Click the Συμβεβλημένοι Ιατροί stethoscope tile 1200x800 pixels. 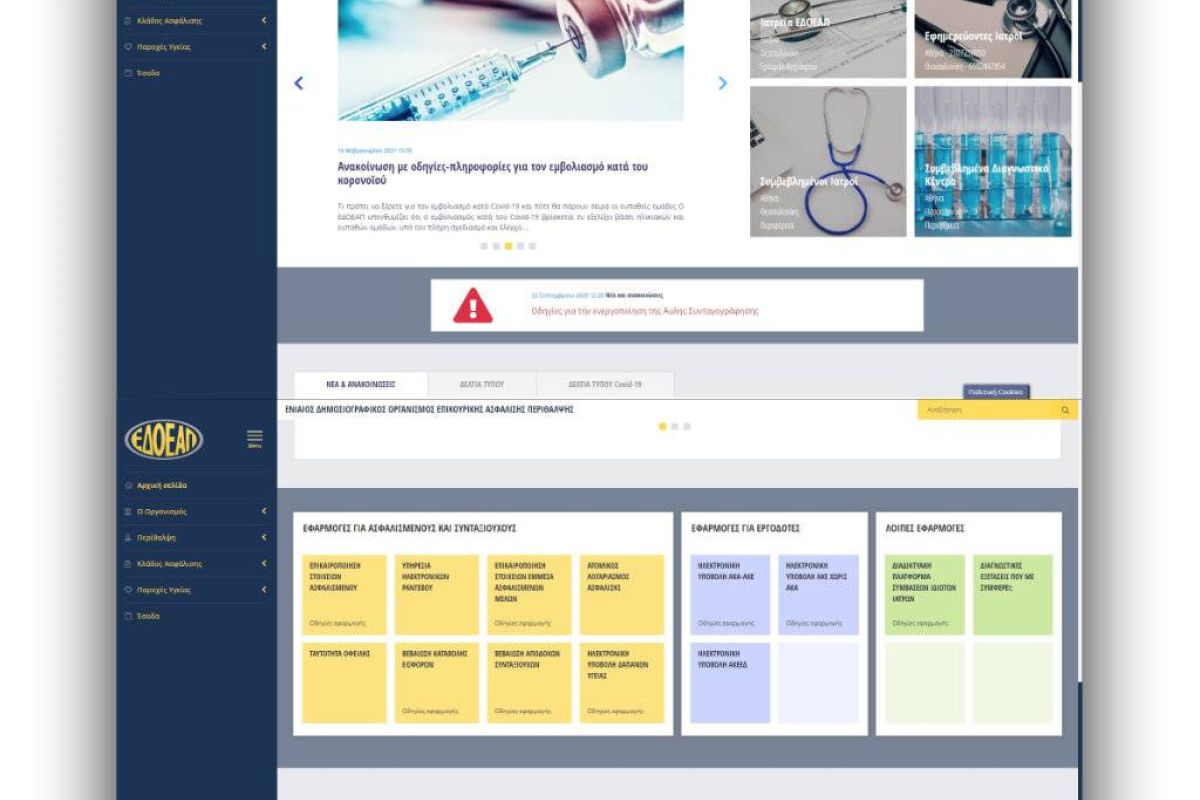(828, 161)
